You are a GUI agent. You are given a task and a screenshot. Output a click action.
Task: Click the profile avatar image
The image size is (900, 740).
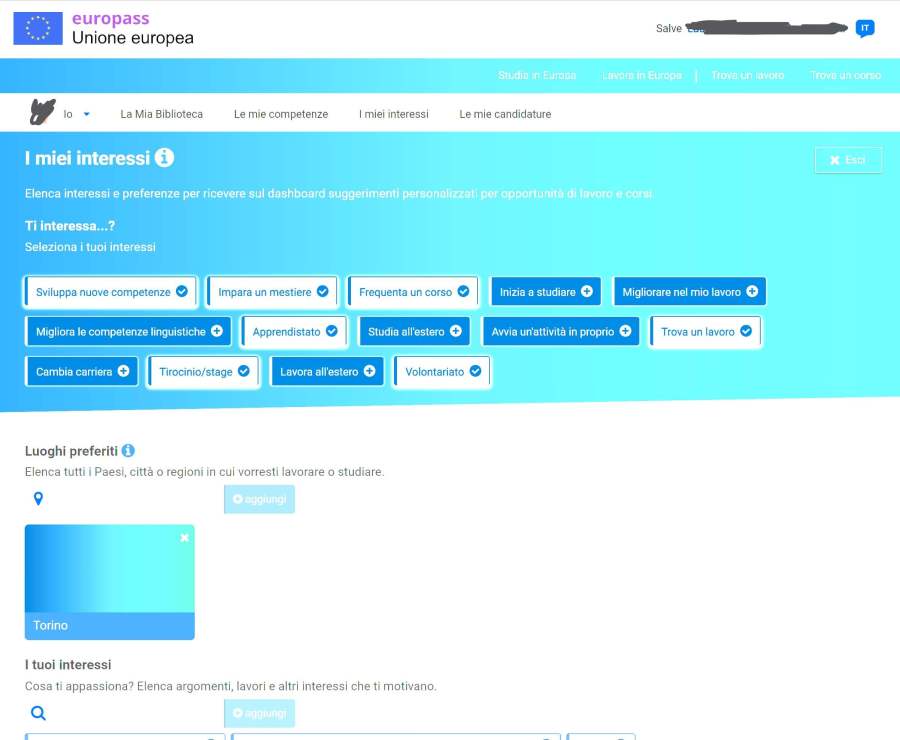pyautogui.click(x=41, y=113)
